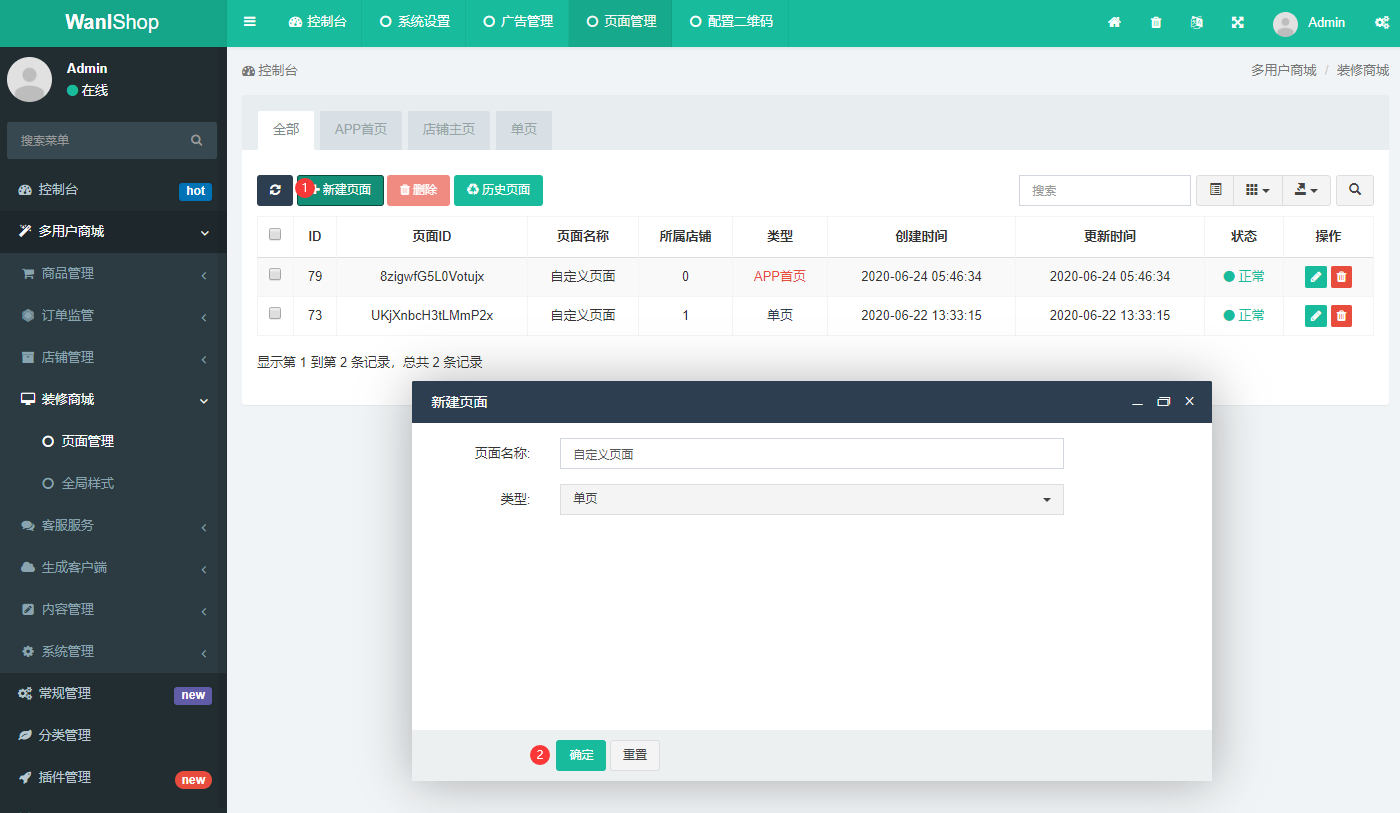Select the 单页 filter tab
1400x813 pixels.
(x=524, y=130)
